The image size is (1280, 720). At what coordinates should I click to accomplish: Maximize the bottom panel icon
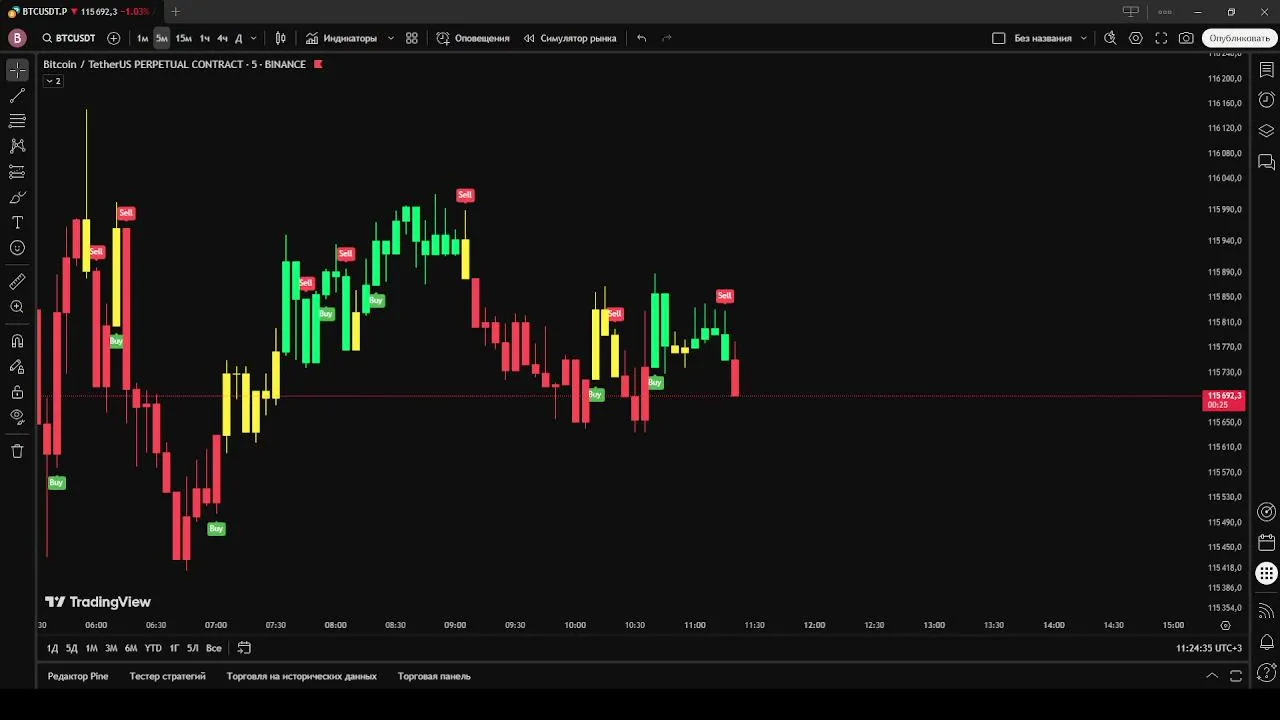tap(1237, 676)
